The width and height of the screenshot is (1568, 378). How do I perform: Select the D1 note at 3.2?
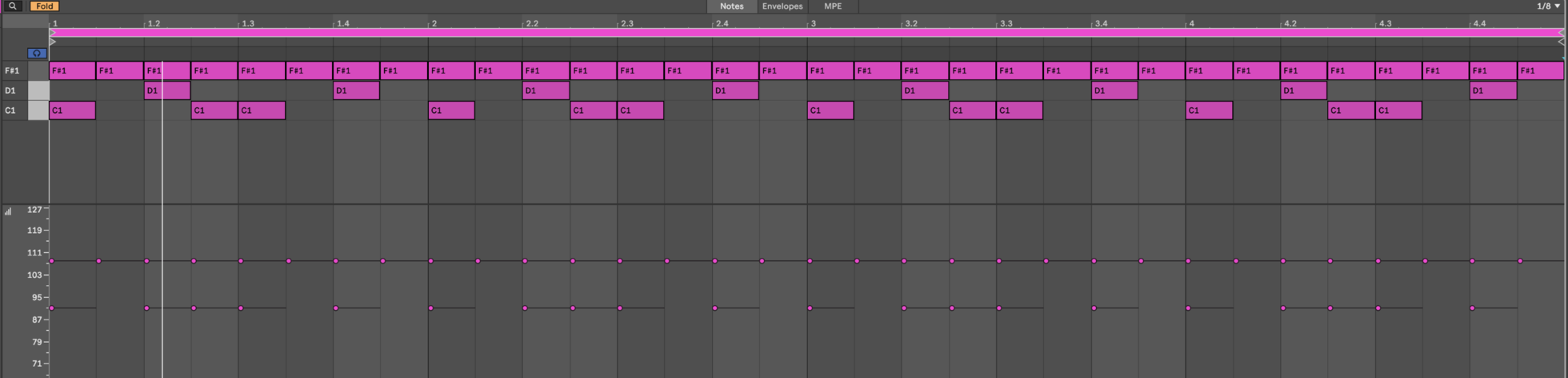coord(925,90)
